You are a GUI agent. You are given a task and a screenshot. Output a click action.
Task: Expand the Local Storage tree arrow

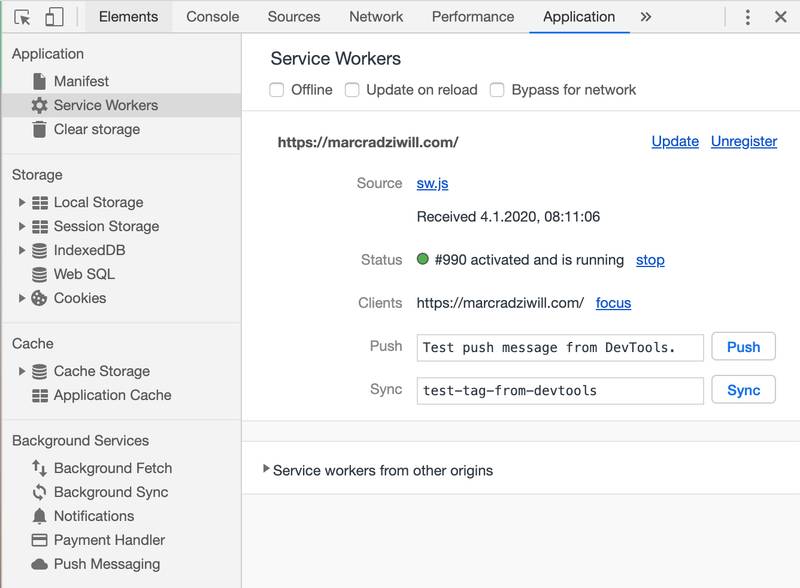(22, 202)
